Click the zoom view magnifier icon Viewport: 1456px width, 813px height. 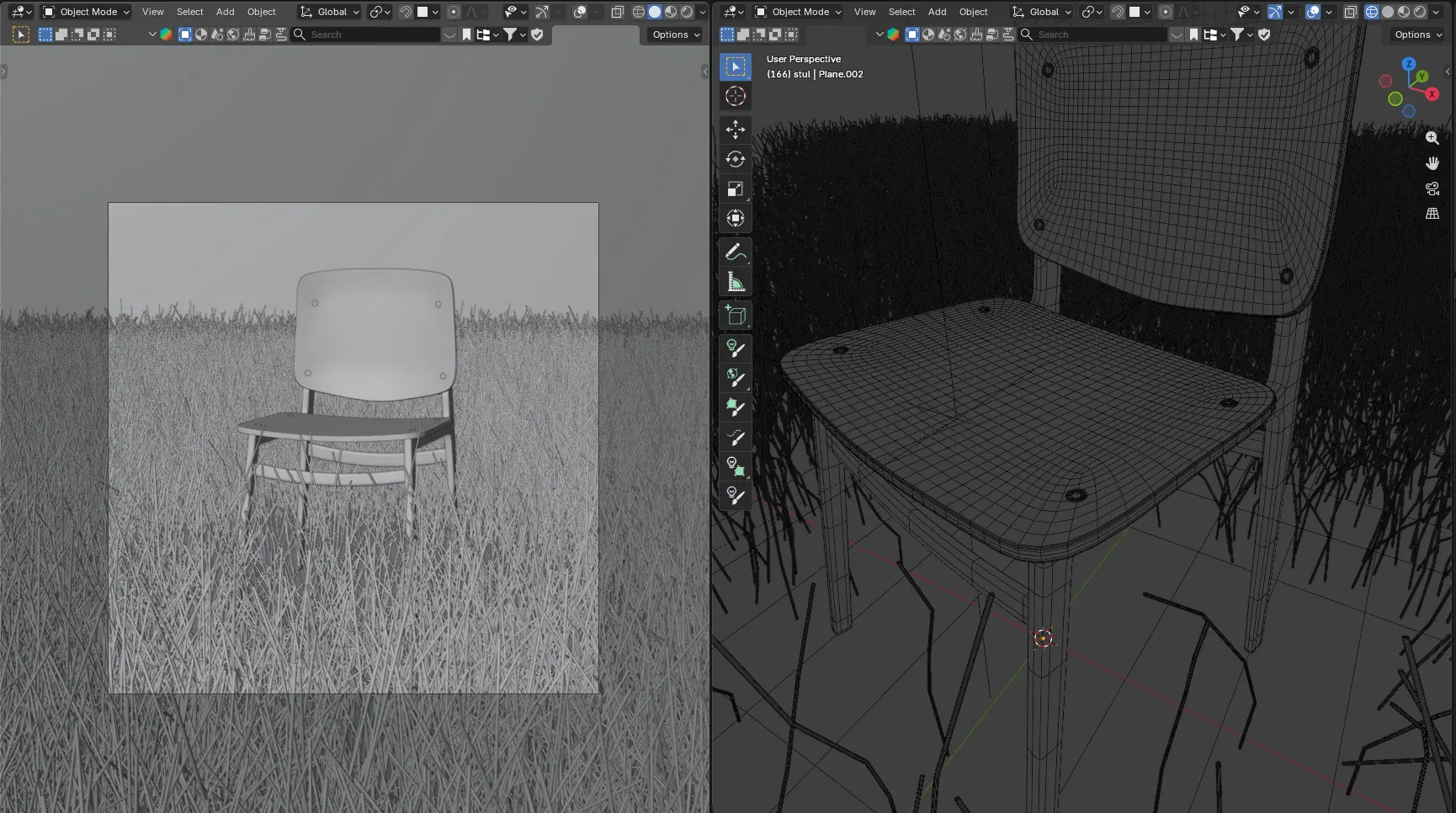coord(1432,137)
